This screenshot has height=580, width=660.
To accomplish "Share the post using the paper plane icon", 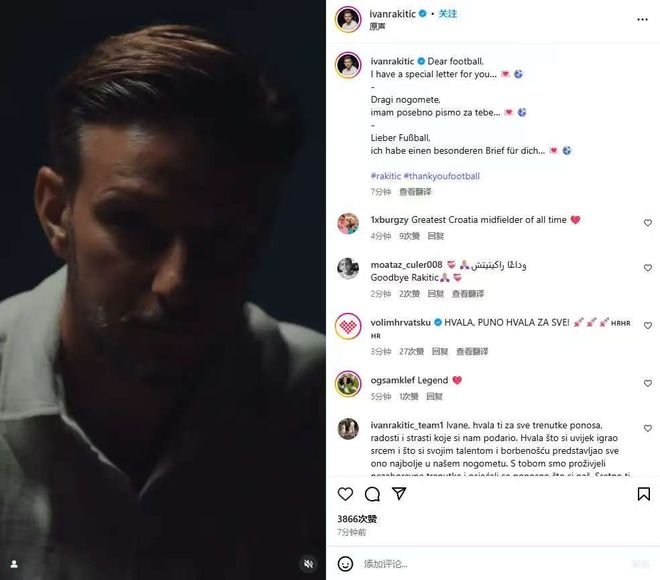I will pos(399,493).
